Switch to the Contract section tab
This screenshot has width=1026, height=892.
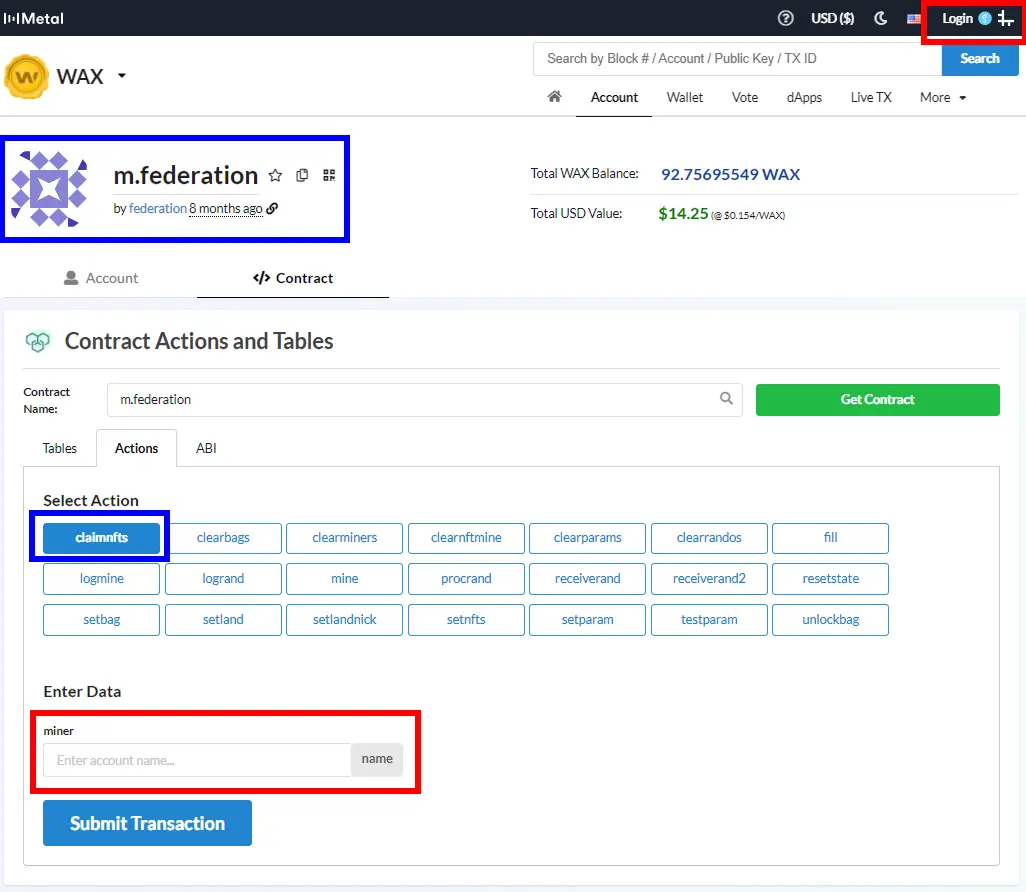tap(292, 278)
